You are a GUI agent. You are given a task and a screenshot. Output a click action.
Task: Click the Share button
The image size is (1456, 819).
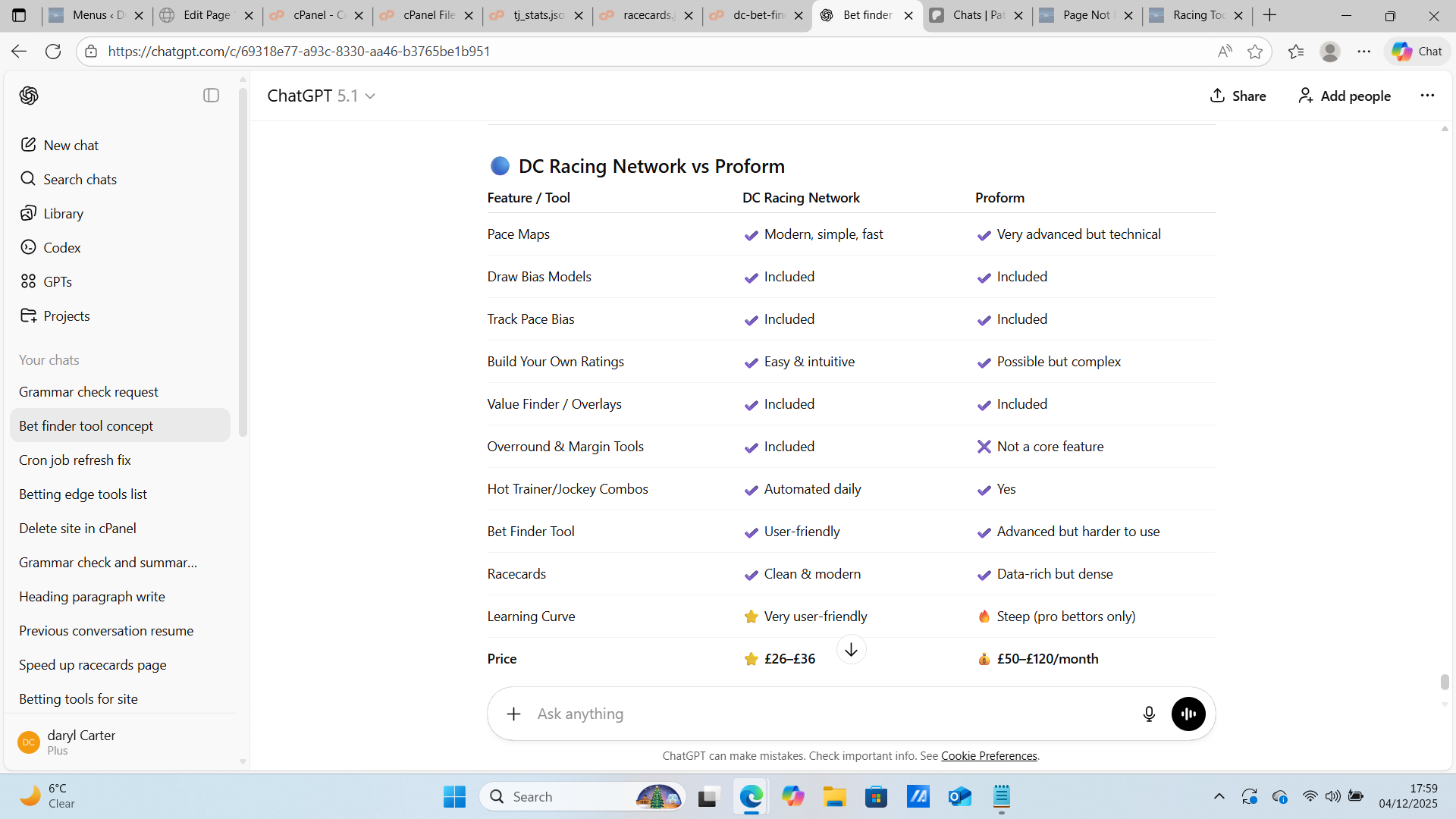coord(1238,96)
